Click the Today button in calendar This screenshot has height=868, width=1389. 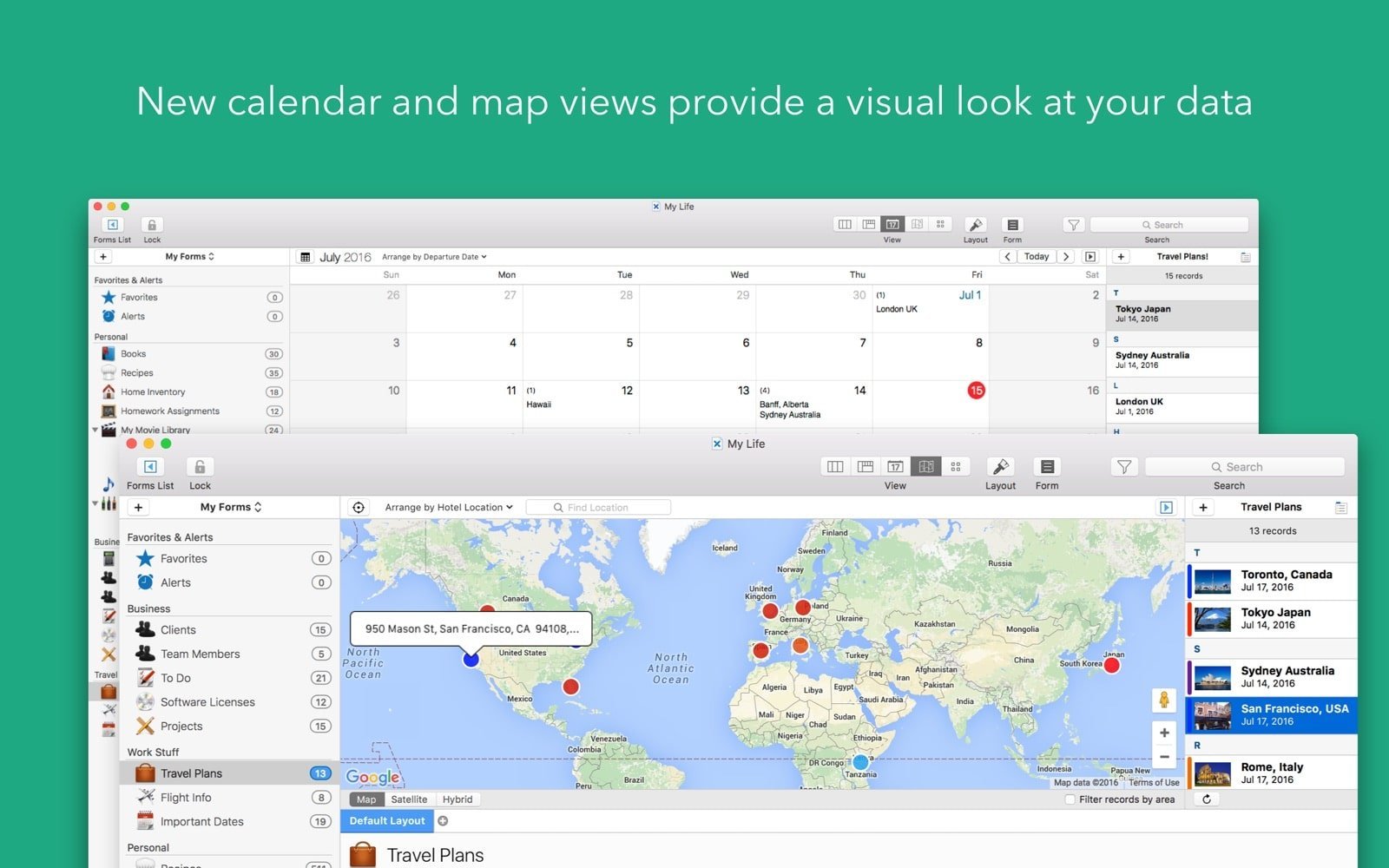coord(1036,257)
